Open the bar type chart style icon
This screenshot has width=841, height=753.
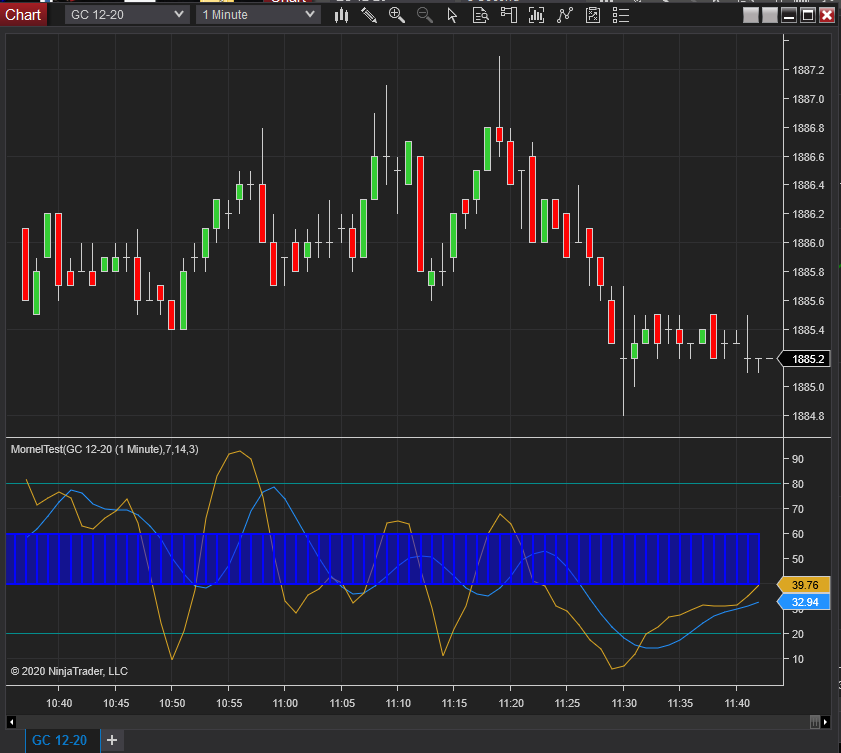341,15
